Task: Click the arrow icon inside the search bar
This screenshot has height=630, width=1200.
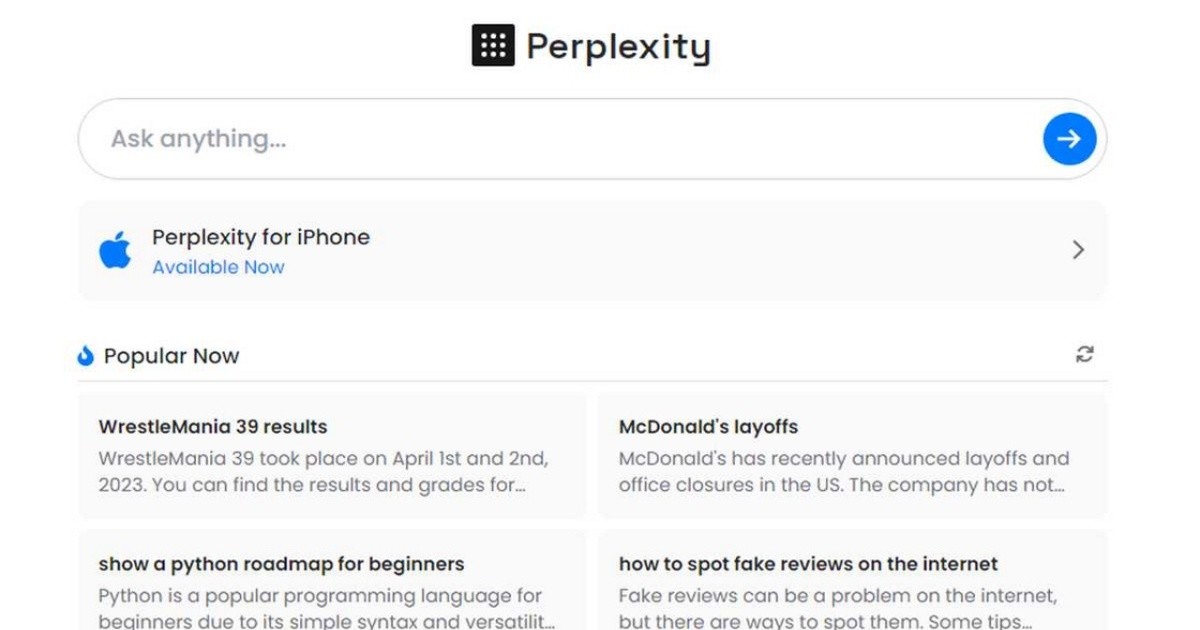Action: [1068, 139]
